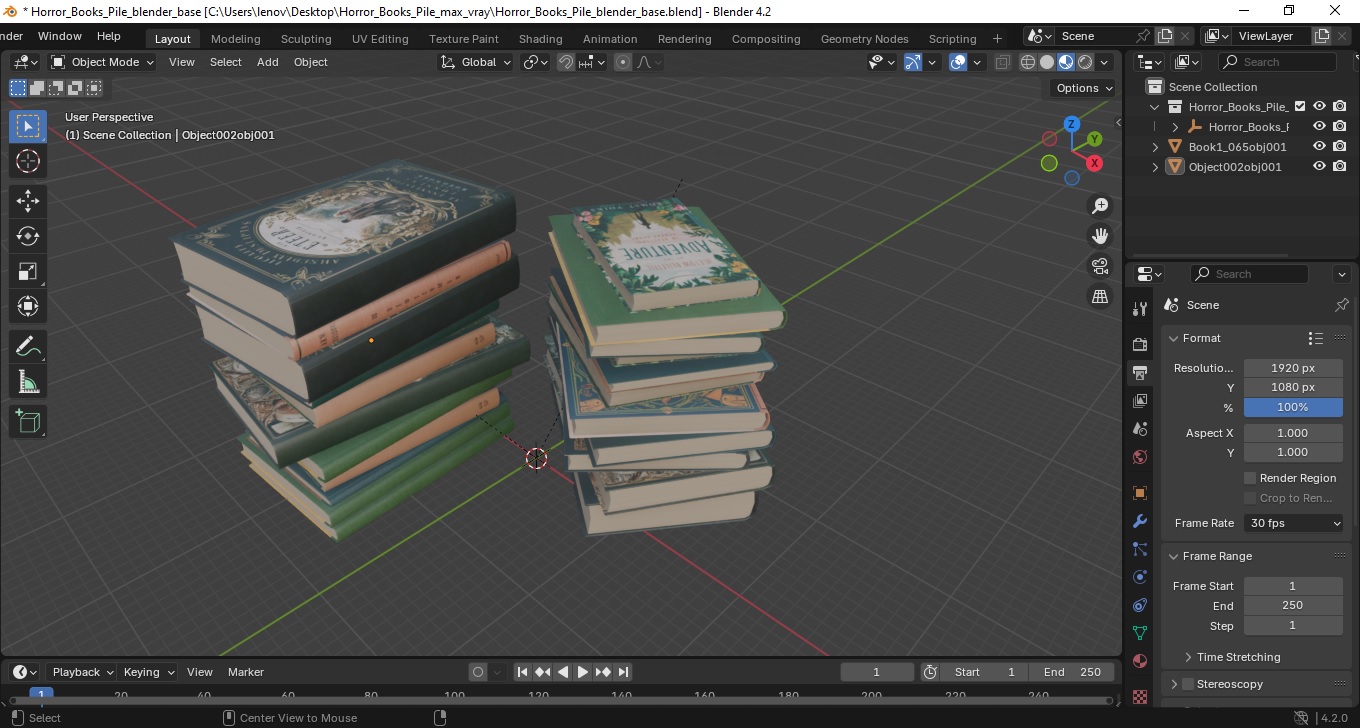
Task: Switch to the Modeling workspace tab
Action: (235, 39)
